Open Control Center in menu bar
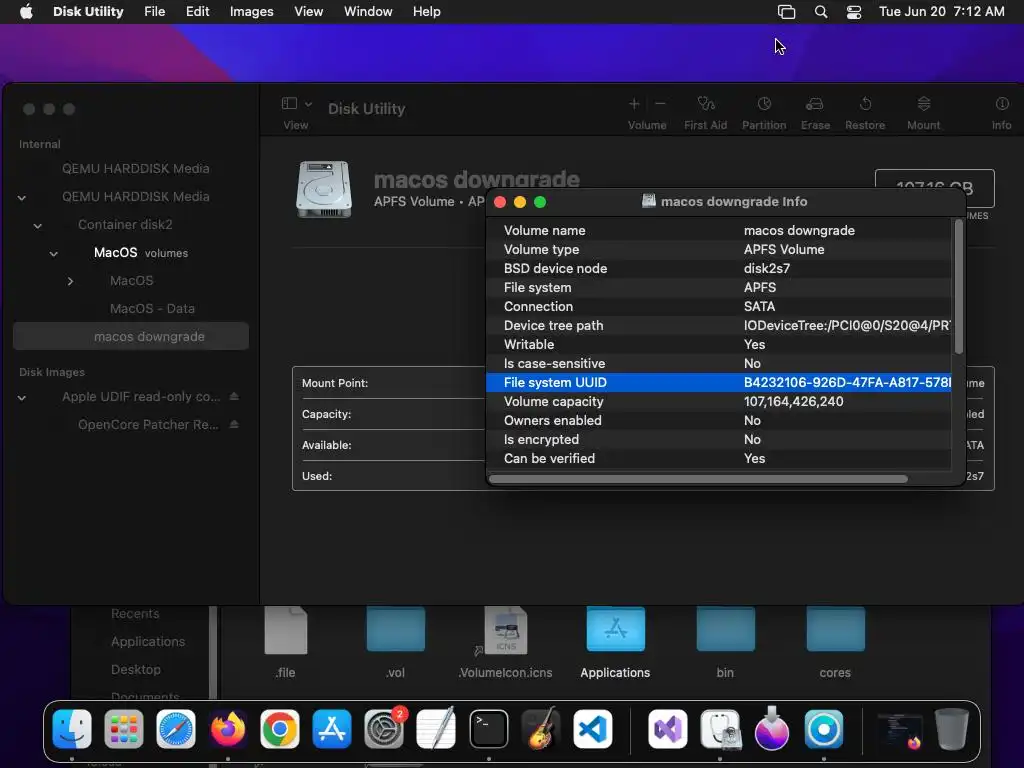 [x=854, y=12]
